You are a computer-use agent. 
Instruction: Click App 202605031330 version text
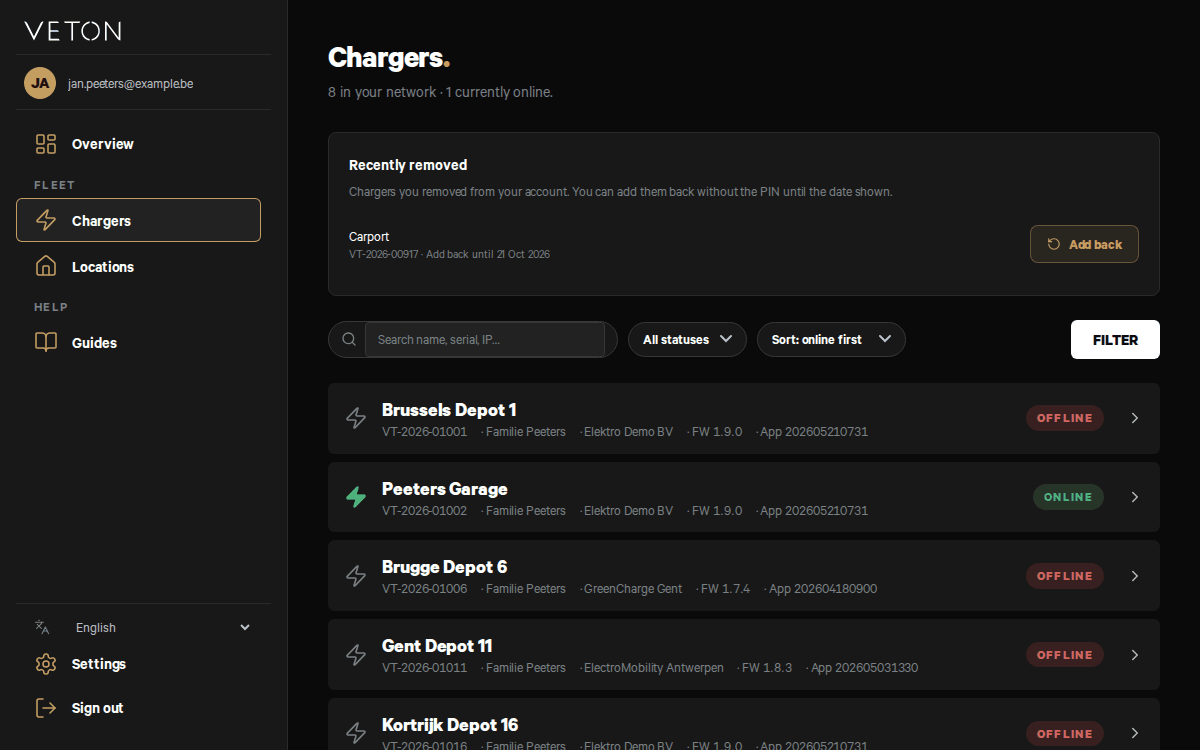[x=864, y=668]
